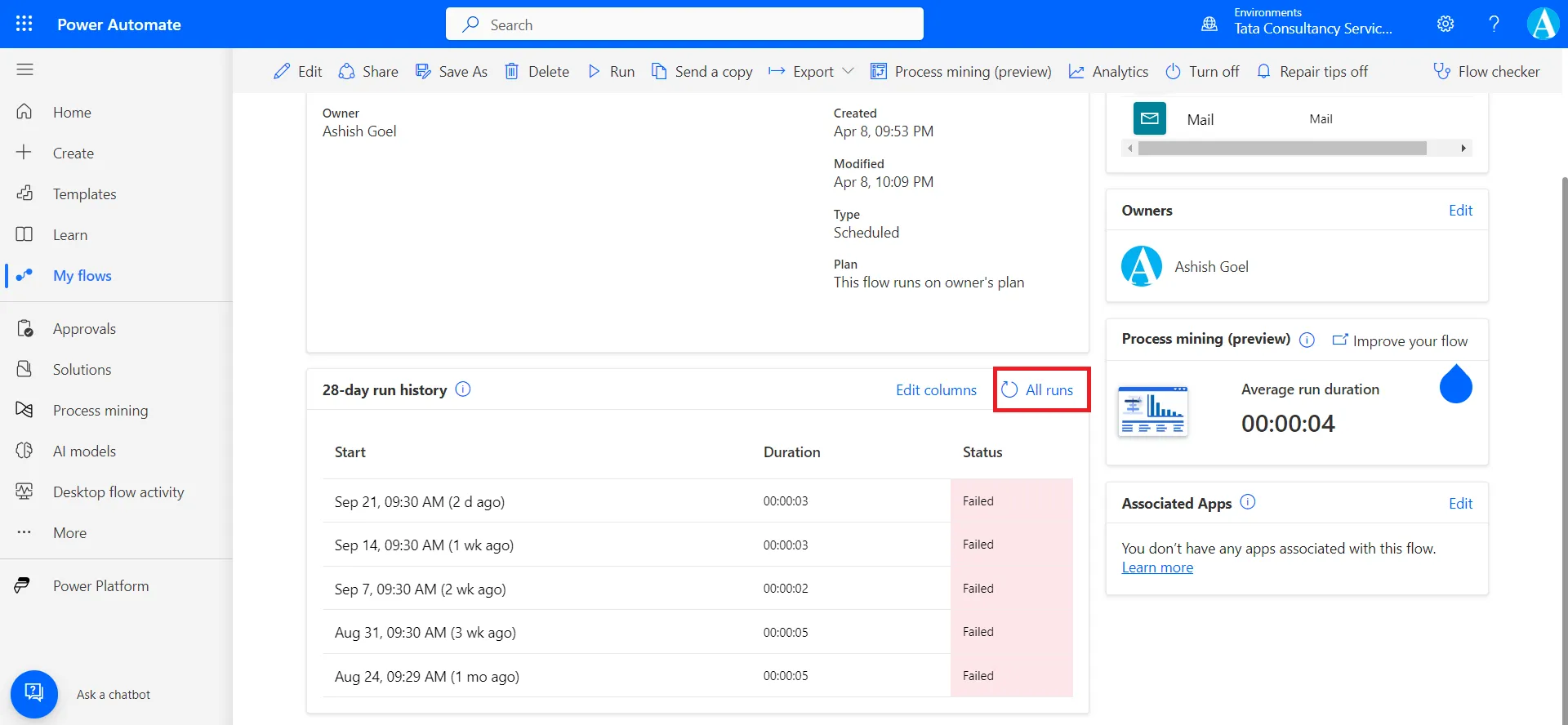Click Export in the toolbar
This screenshot has width=1568, height=725.
point(801,71)
